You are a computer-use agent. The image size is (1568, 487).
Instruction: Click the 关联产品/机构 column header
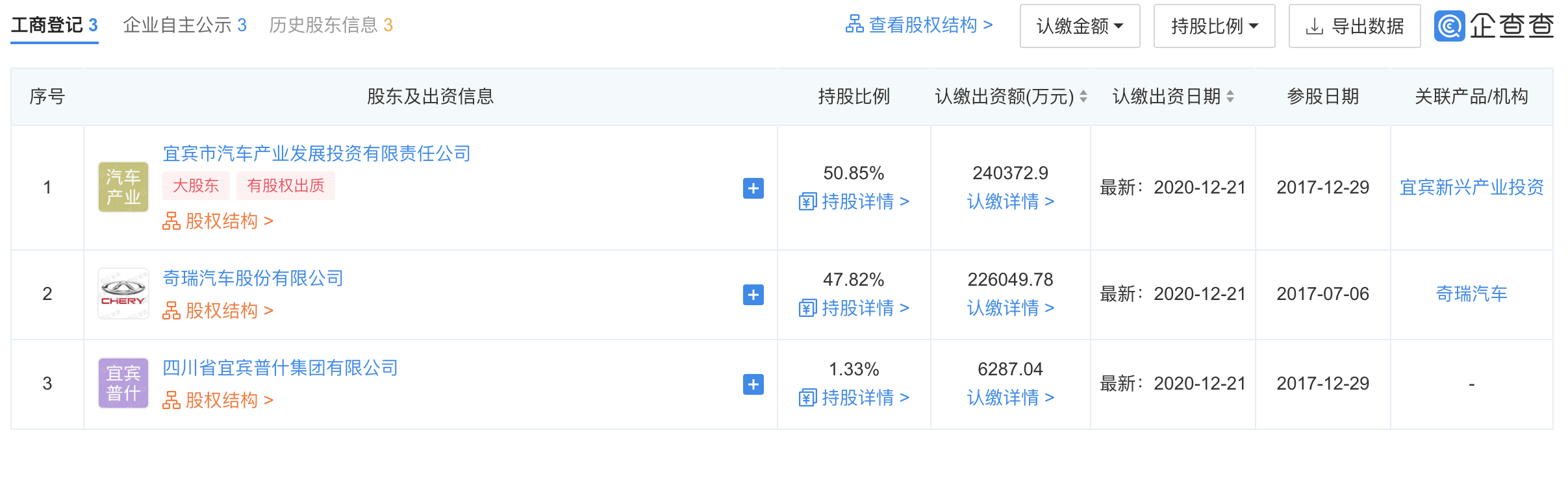pyautogui.click(x=1472, y=97)
